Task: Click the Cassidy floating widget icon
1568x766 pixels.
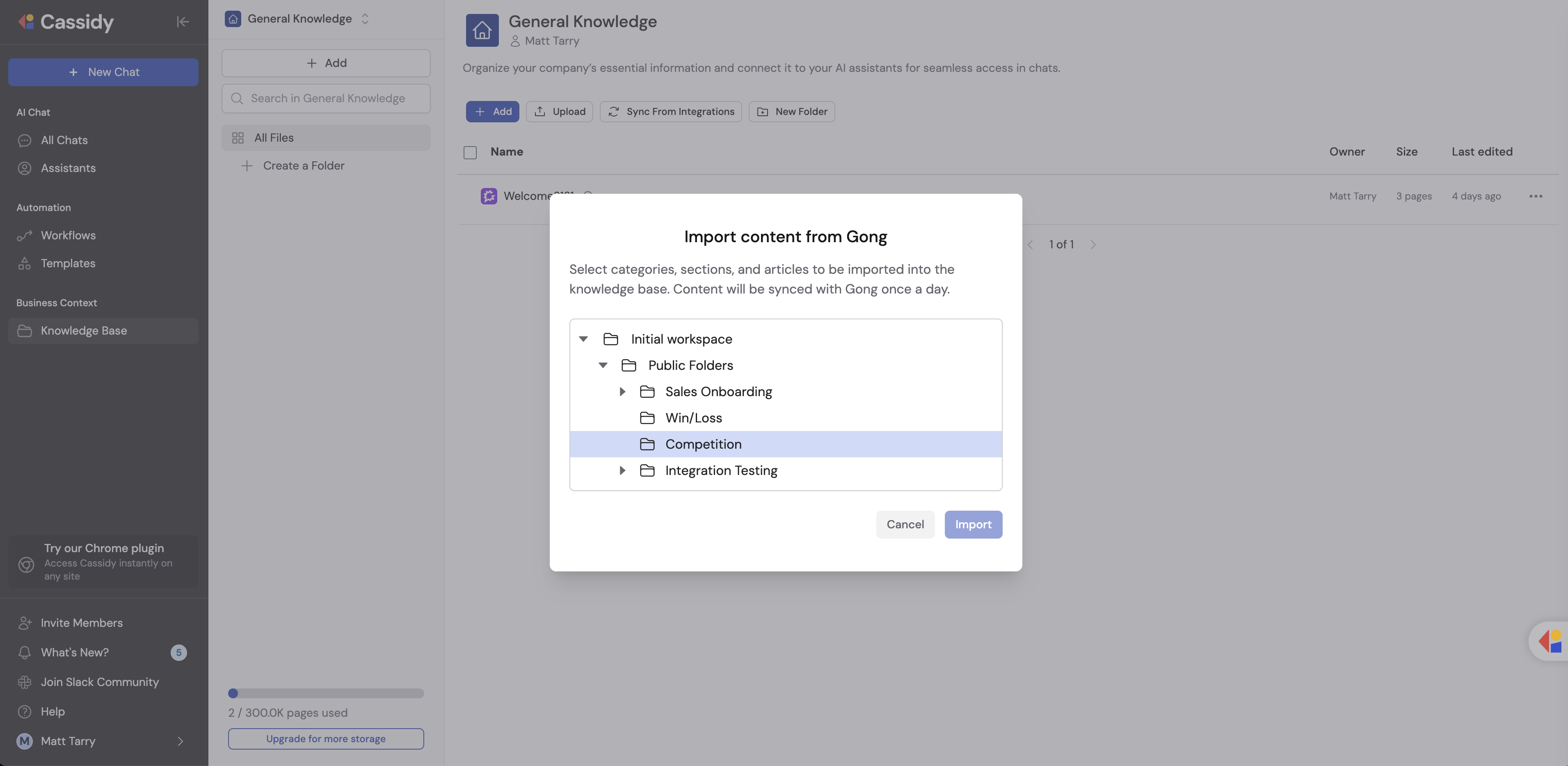Action: point(1550,641)
